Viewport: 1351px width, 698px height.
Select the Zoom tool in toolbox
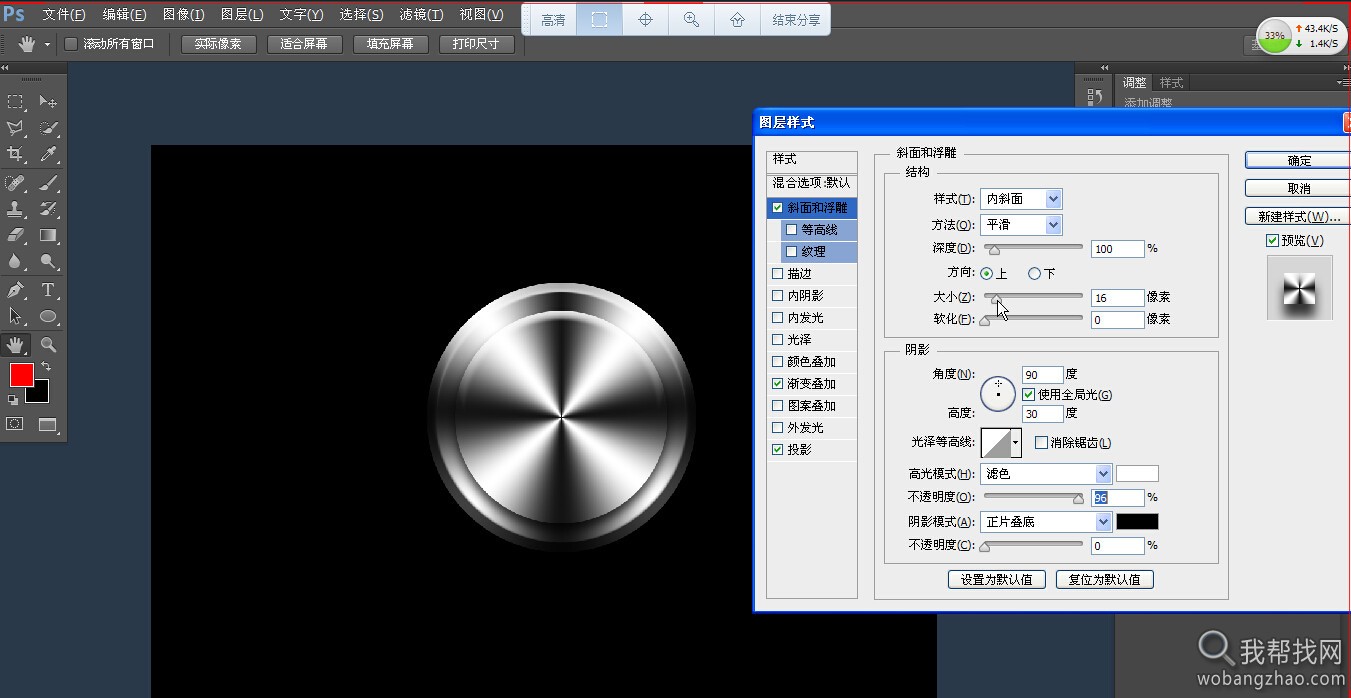pos(48,345)
